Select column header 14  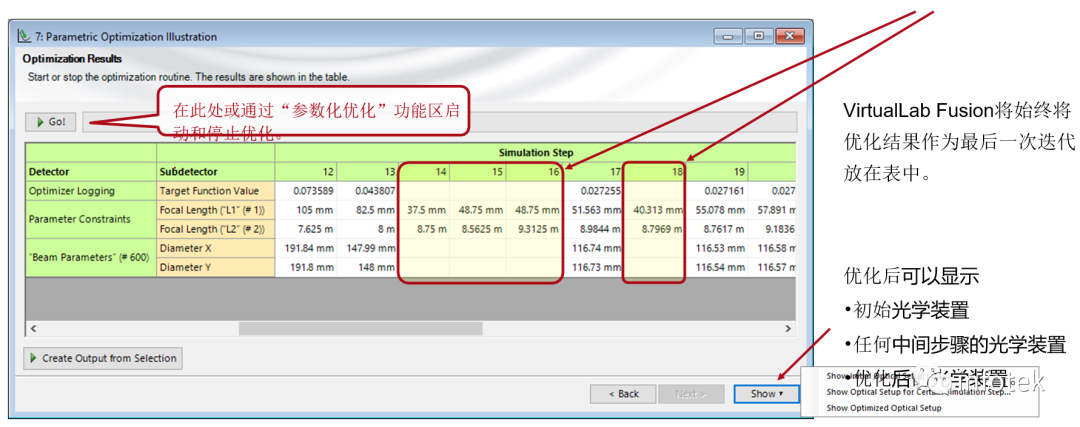[424, 171]
